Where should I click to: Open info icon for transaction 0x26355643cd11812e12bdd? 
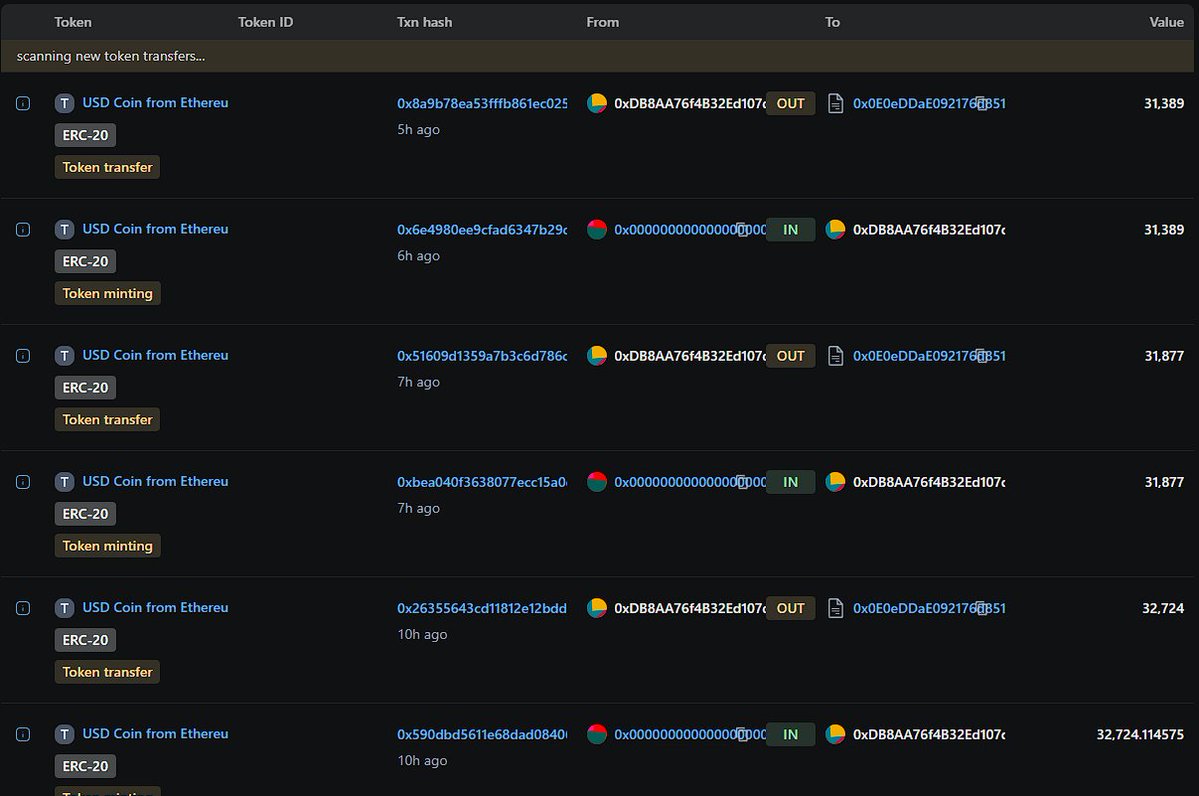pyautogui.click(x=23, y=608)
